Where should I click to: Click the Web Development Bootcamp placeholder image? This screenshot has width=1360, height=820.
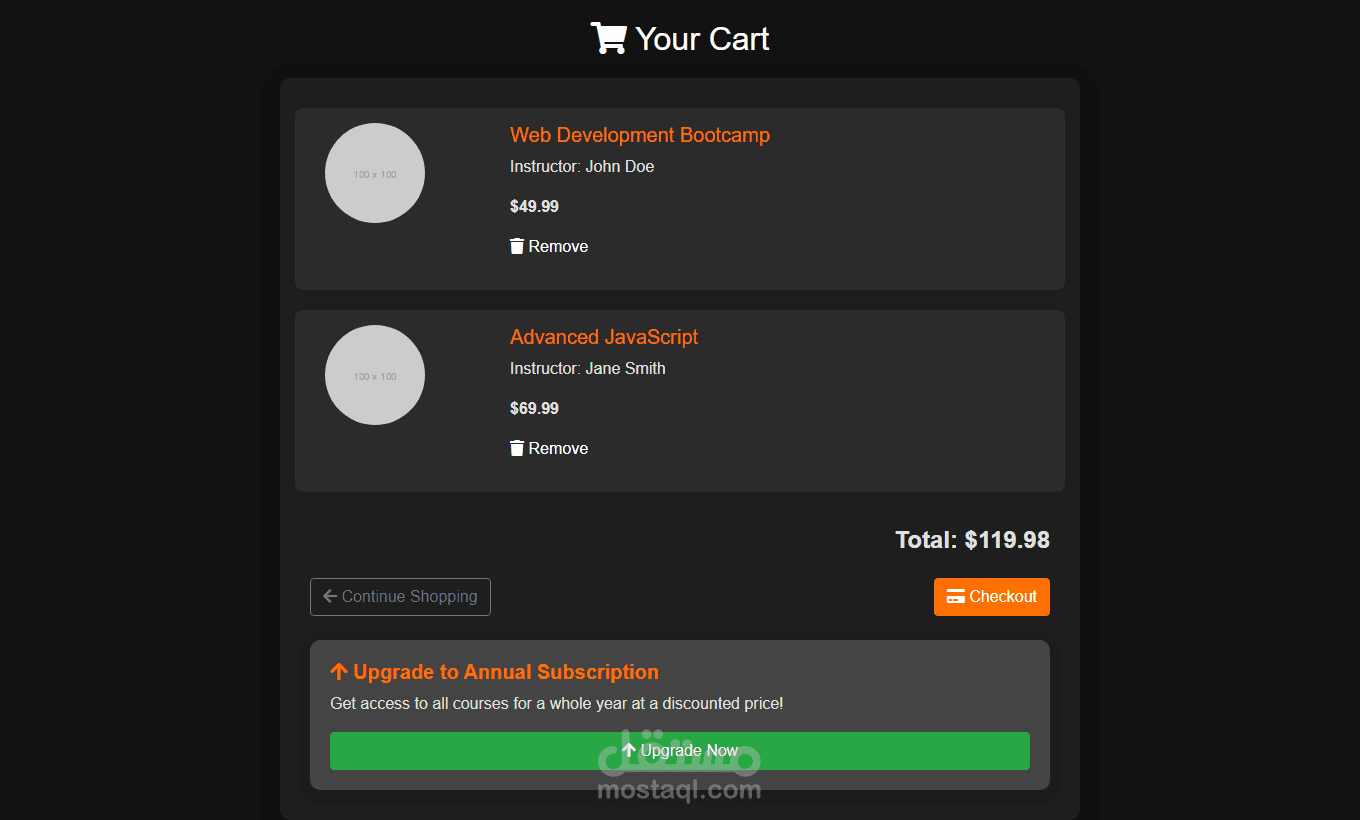click(x=374, y=172)
